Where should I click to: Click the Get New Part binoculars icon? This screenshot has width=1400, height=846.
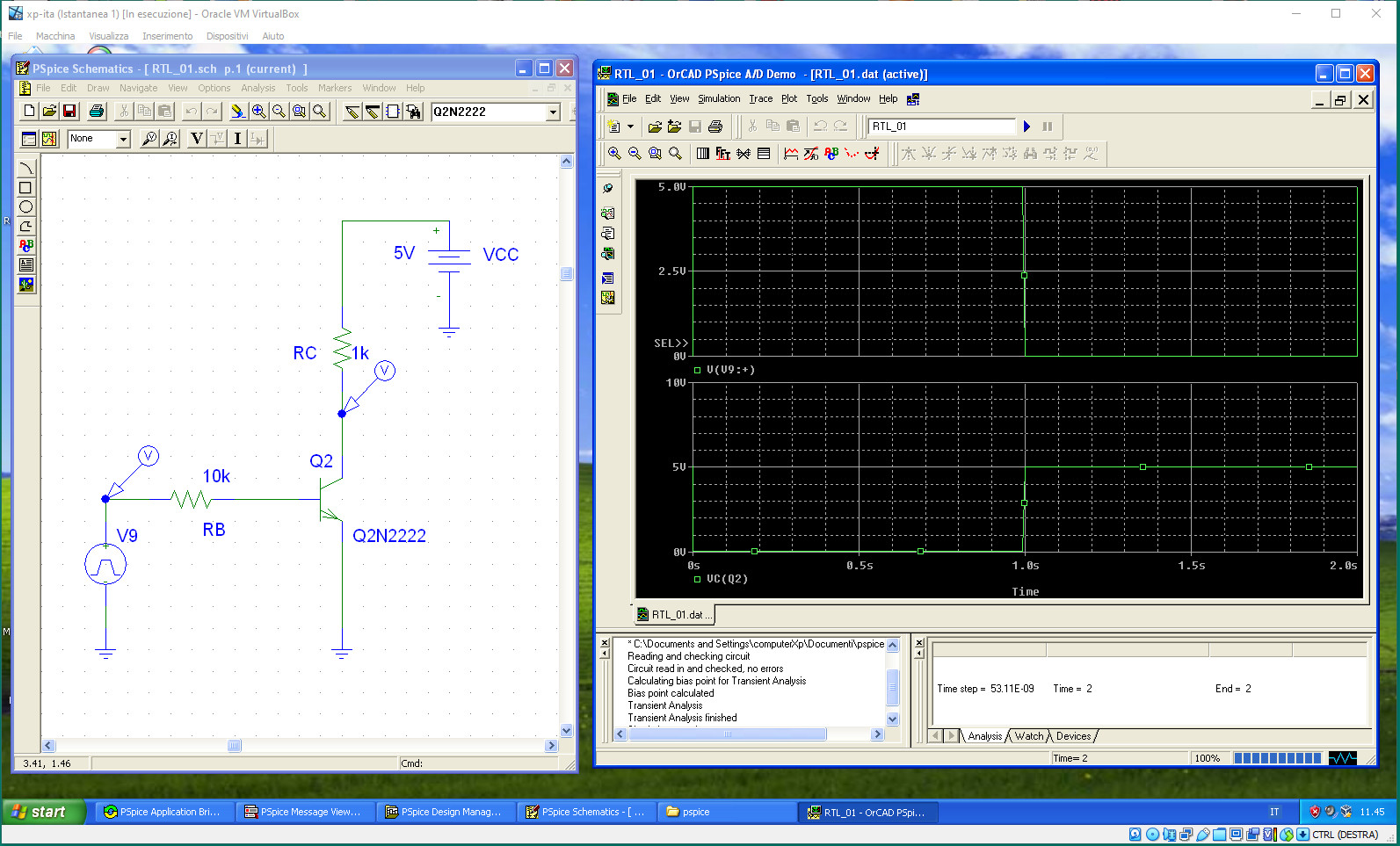click(413, 112)
